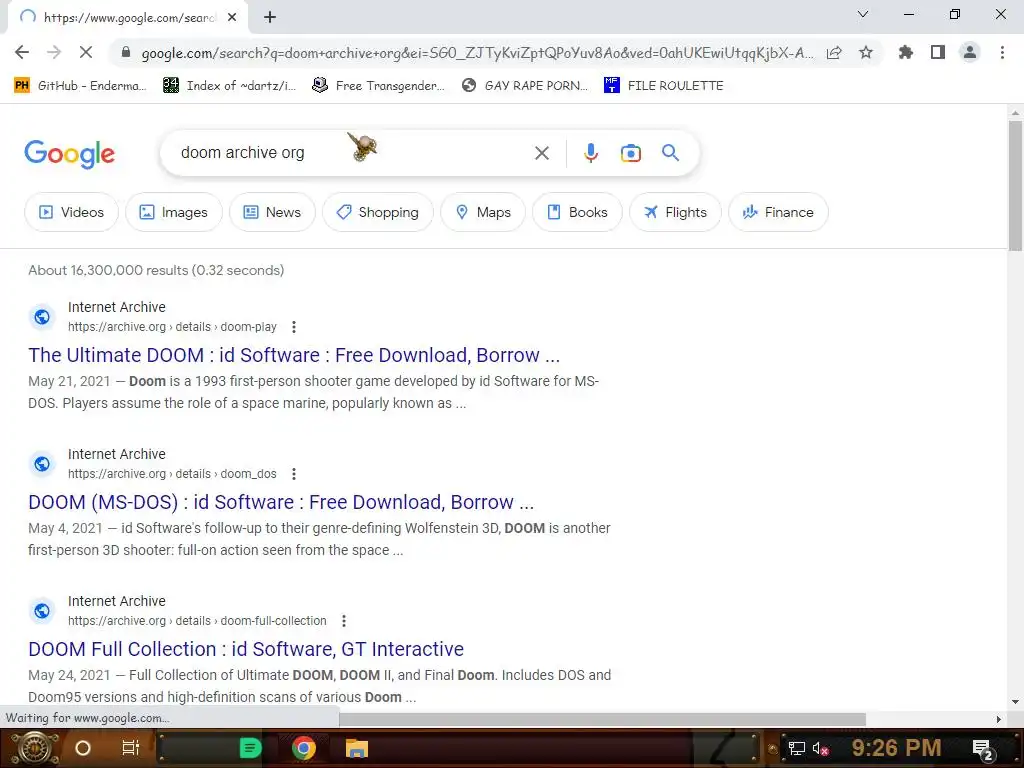Click the doom-full-collection result site favicon
The image size is (1024, 768).
[x=42, y=611]
